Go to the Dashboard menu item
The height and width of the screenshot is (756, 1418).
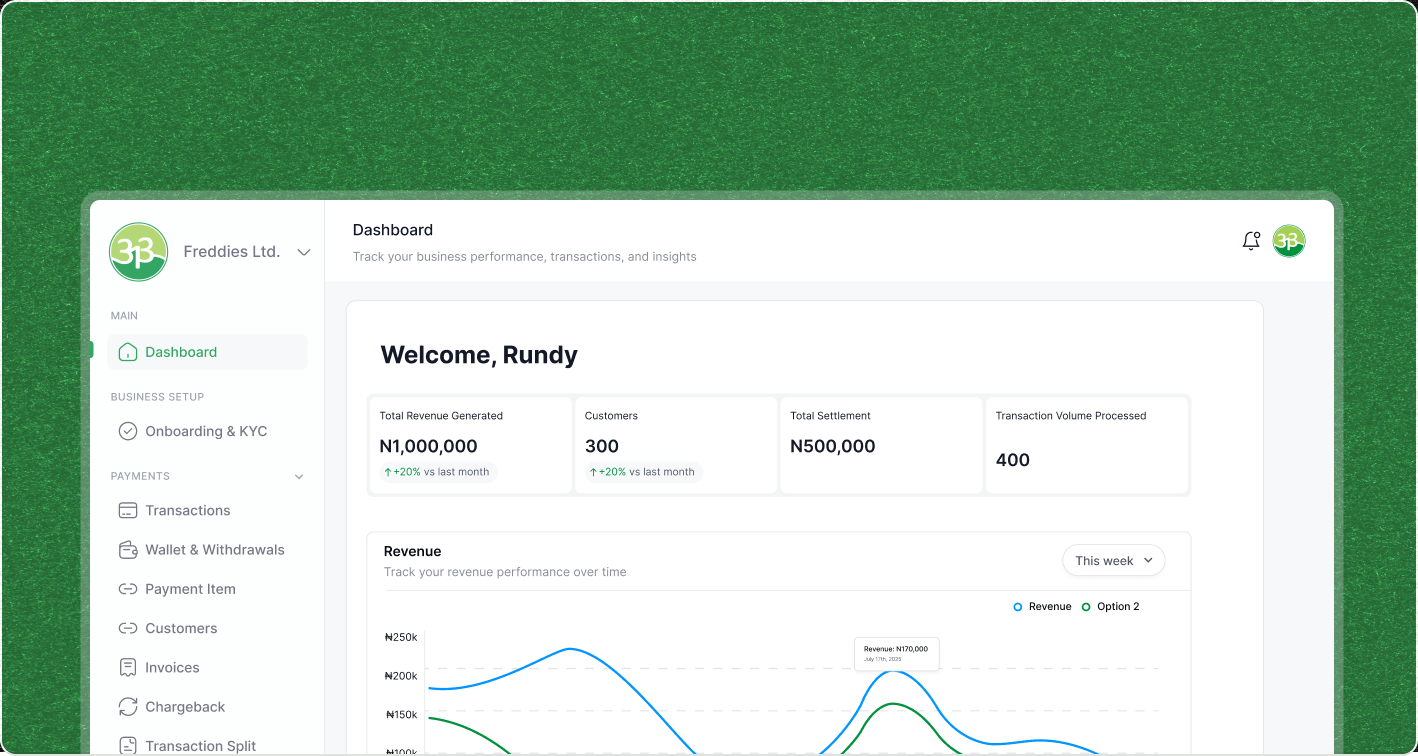(x=181, y=352)
